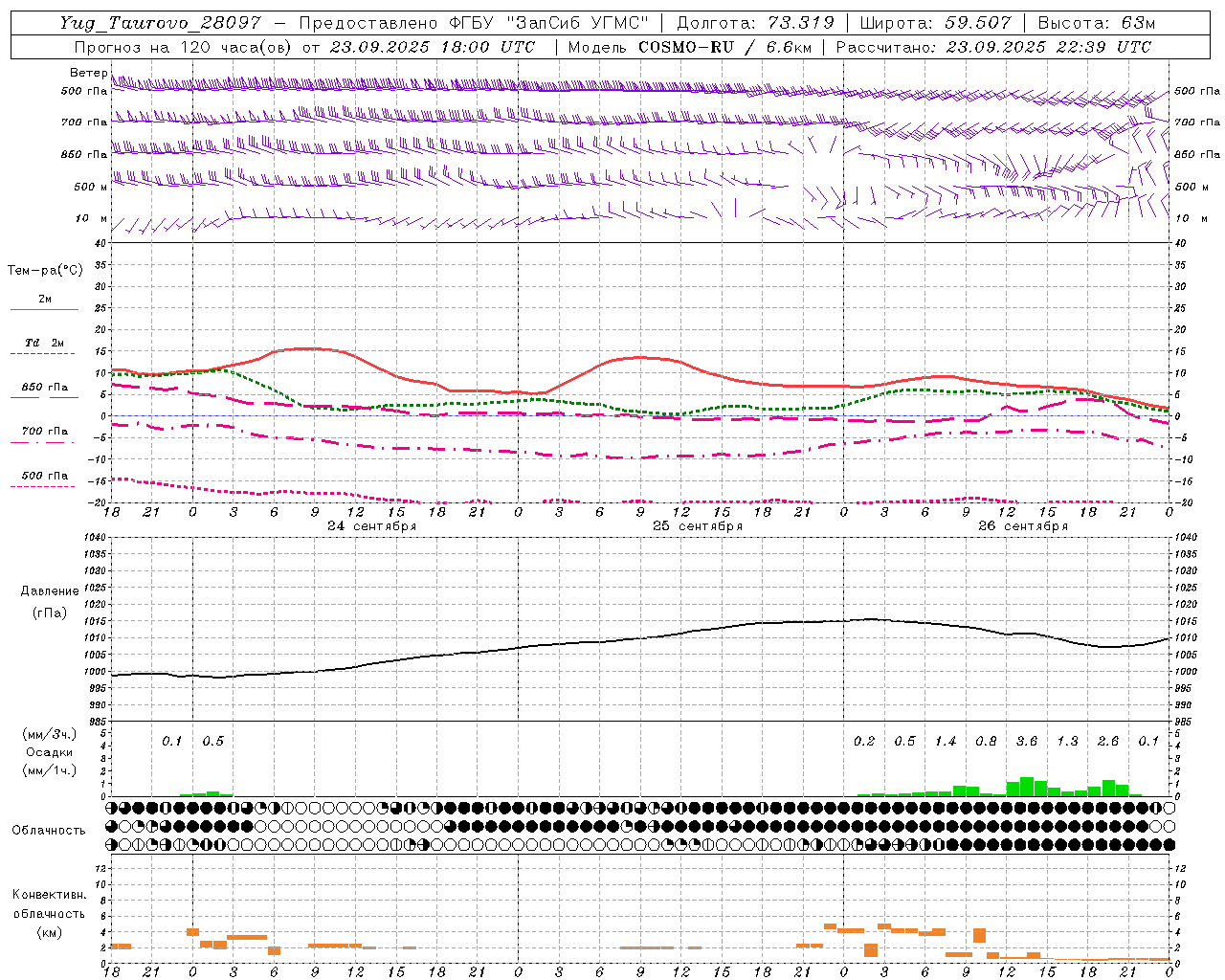This screenshot has width=1225, height=980.
Task: Click the (мм/3ч.) precipitation unit label
Action: tap(50, 734)
